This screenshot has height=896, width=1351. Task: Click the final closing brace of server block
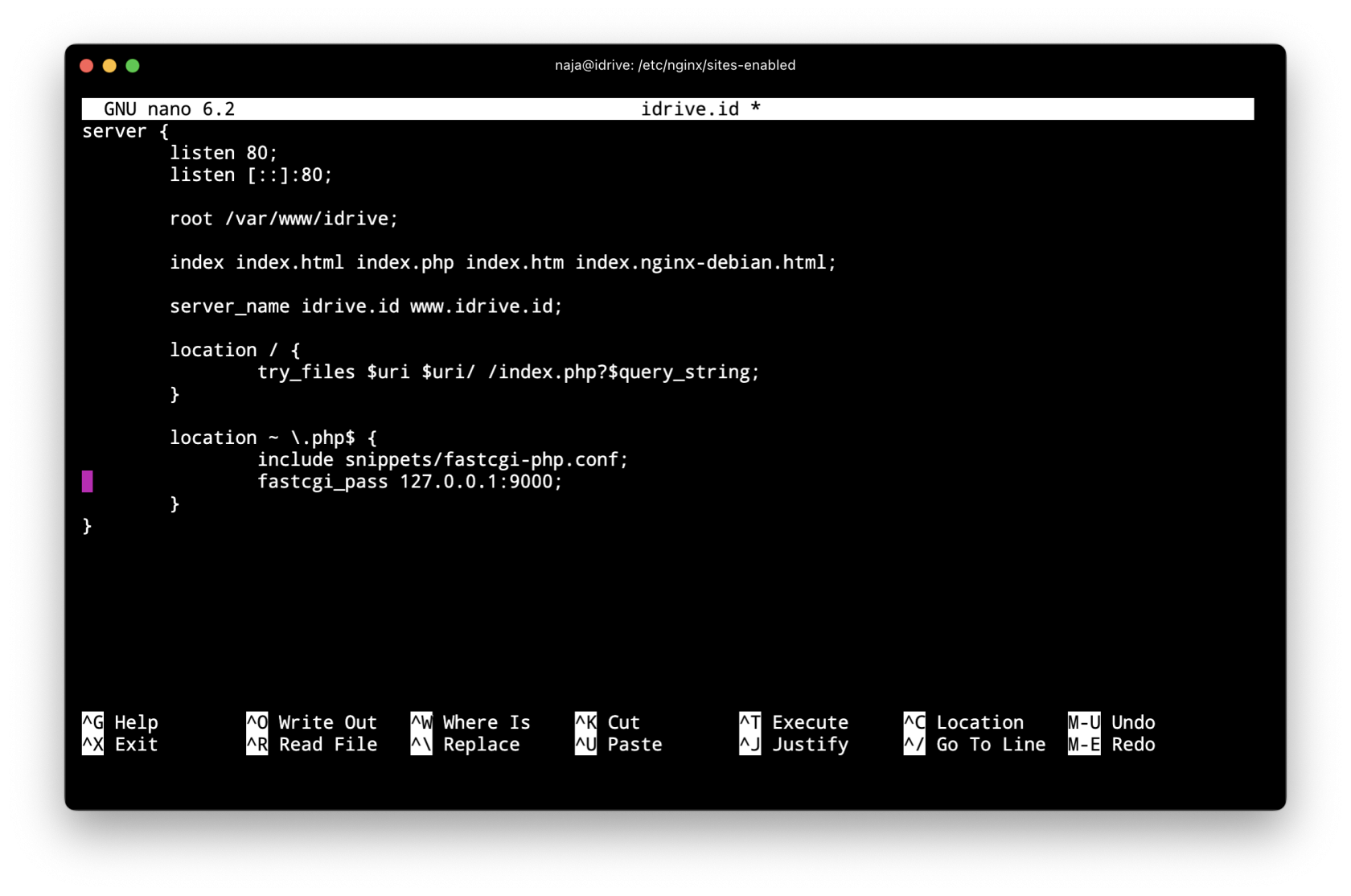(88, 526)
